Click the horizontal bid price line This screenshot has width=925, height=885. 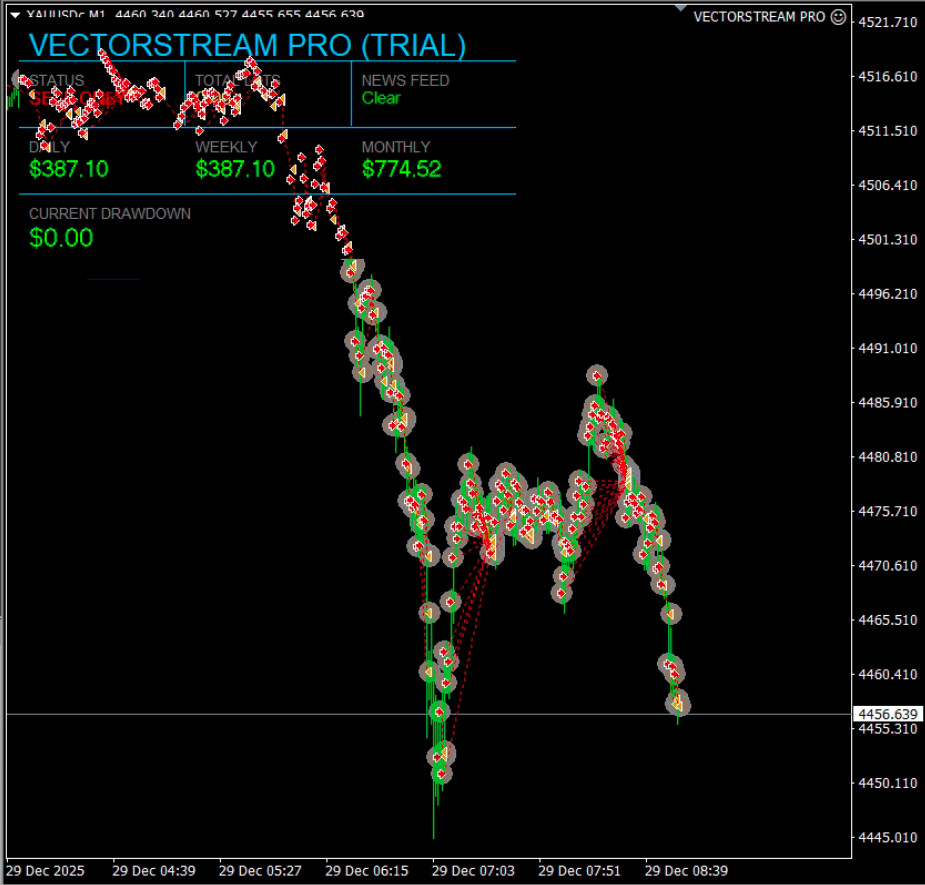429,714
